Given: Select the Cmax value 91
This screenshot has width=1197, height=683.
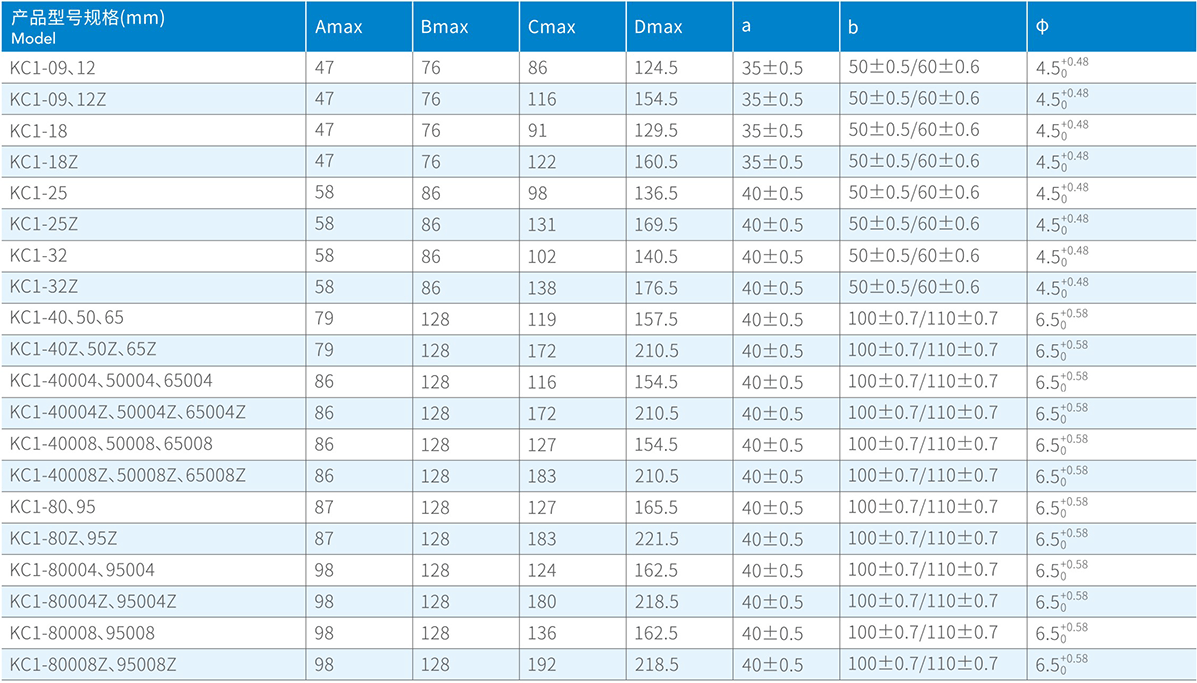Looking at the screenshot, I should pos(537,130).
